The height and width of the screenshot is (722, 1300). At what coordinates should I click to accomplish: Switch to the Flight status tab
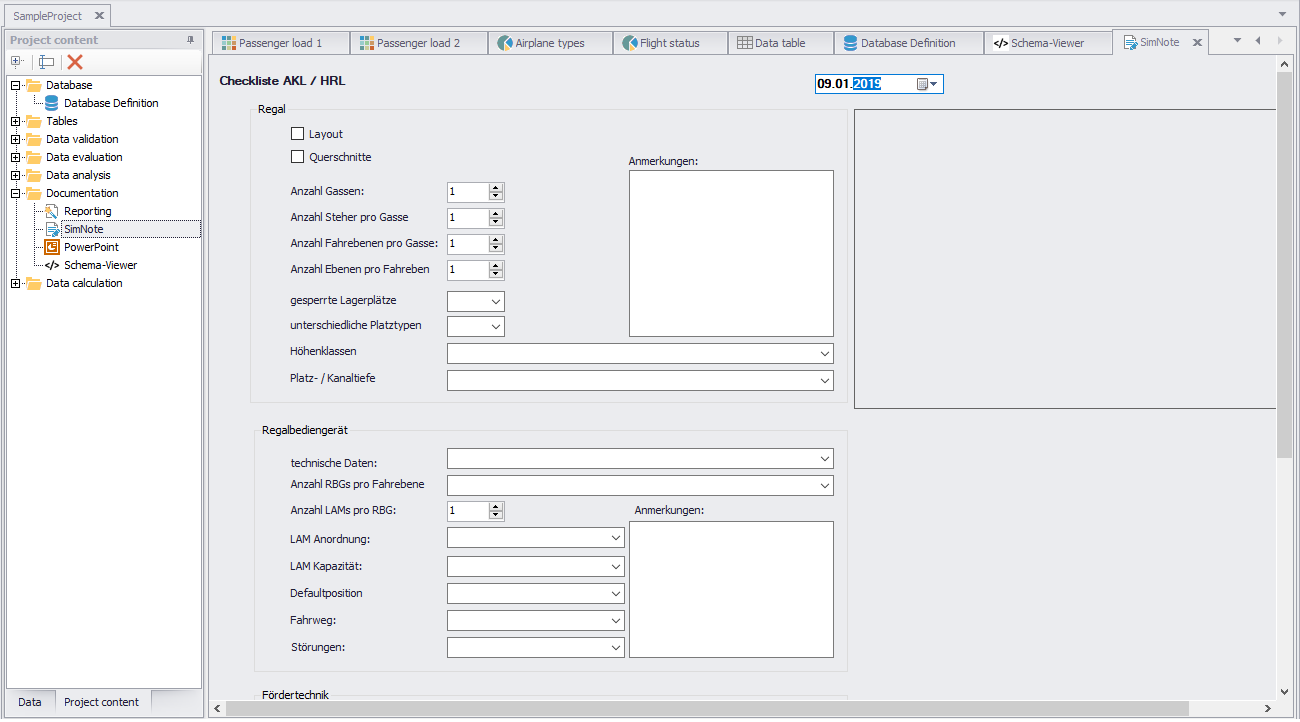click(670, 42)
